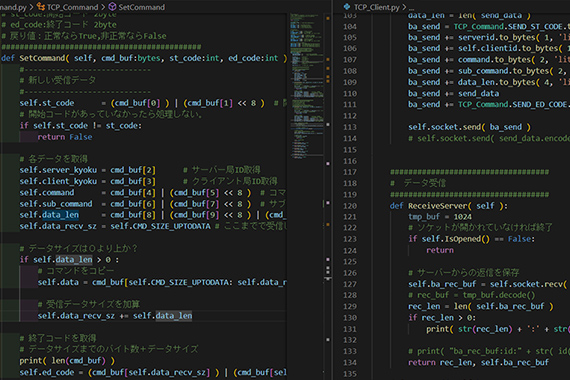Click the 'self.data = cmd_buf[' assignment line
This screenshot has height=380, width=570.
click(x=162, y=282)
